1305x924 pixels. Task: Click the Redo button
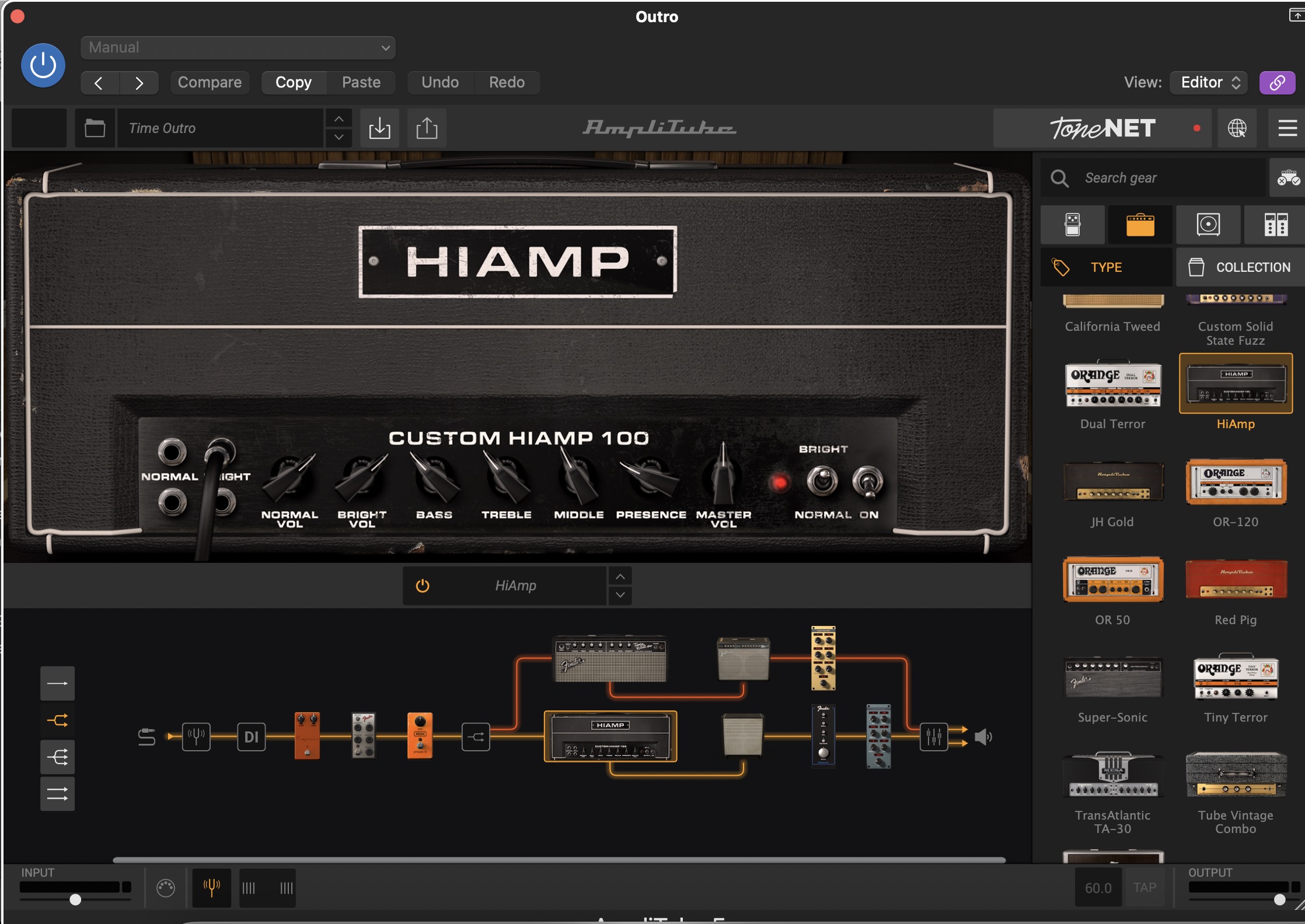point(507,82)
